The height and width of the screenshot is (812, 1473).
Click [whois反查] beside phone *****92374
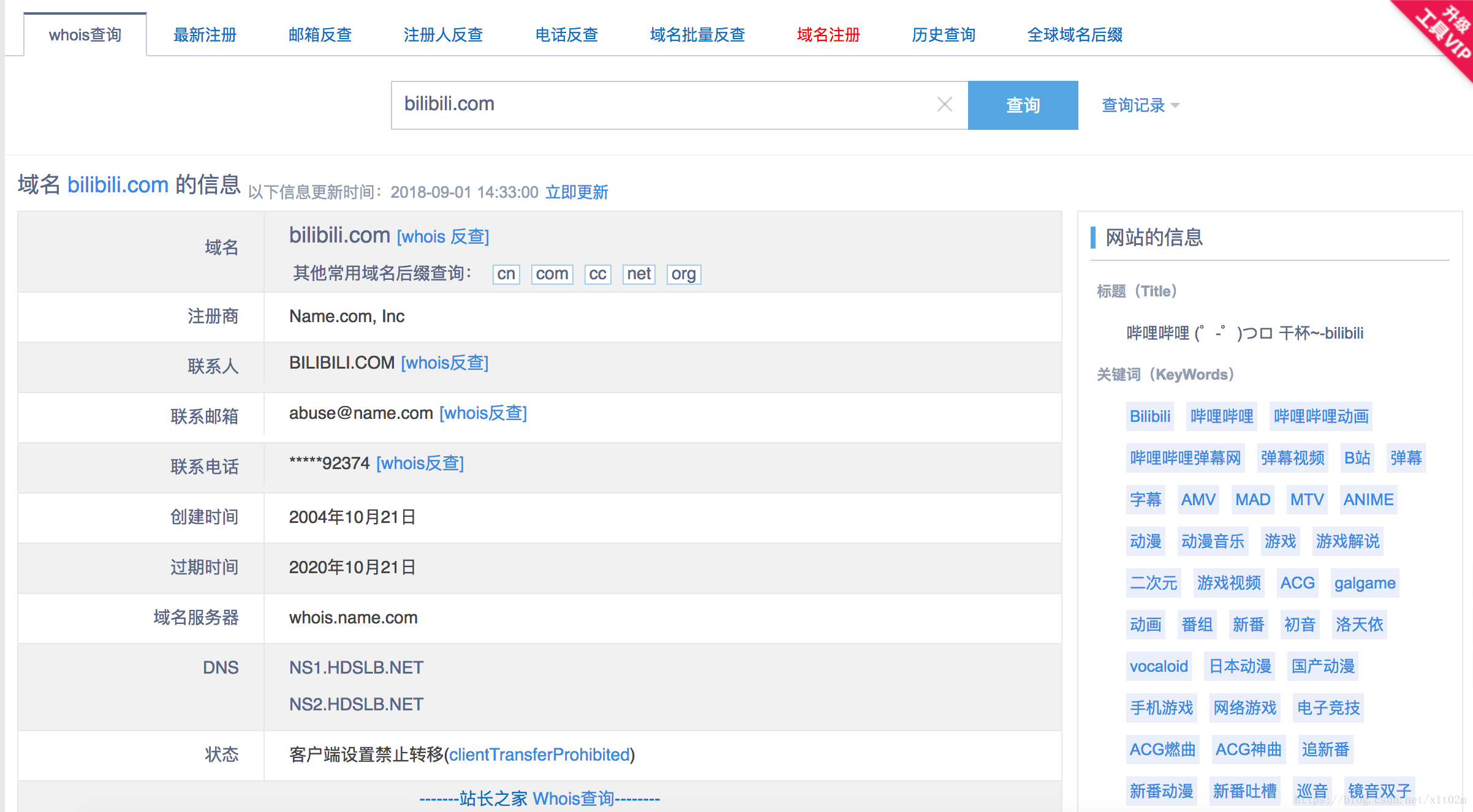click(x=420, y=464)
